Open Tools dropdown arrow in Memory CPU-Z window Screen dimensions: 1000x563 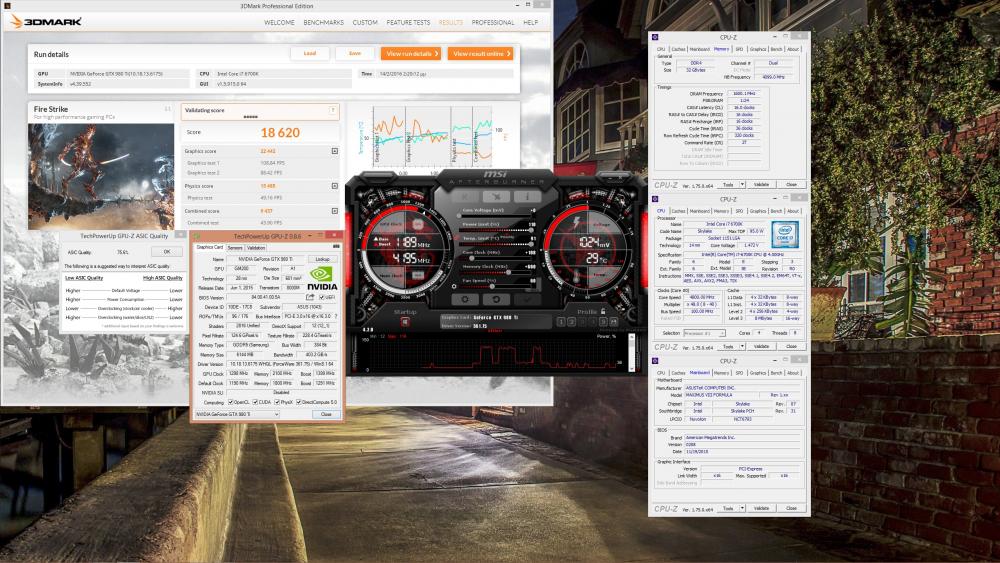[742, 185]
